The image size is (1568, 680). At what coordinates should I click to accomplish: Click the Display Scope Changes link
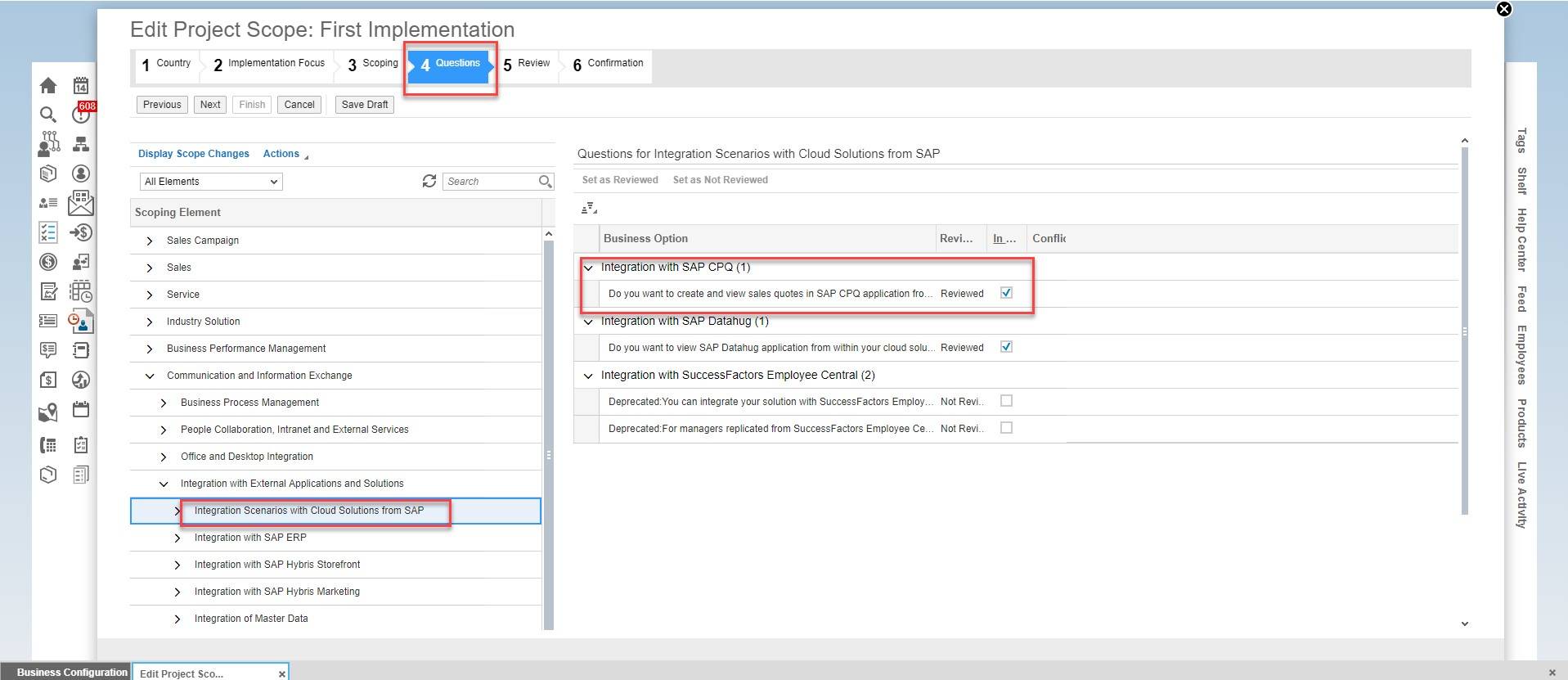pos(193,154)
